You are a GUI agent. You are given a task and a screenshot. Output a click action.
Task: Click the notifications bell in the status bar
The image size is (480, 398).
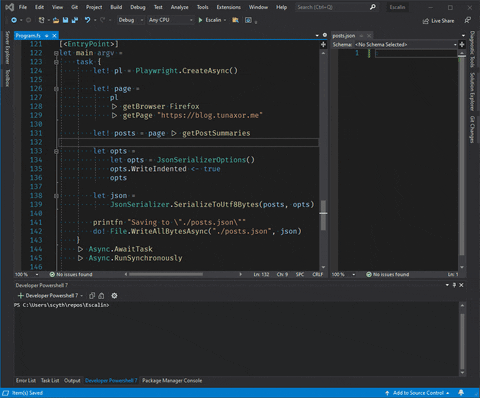(461, 393)
